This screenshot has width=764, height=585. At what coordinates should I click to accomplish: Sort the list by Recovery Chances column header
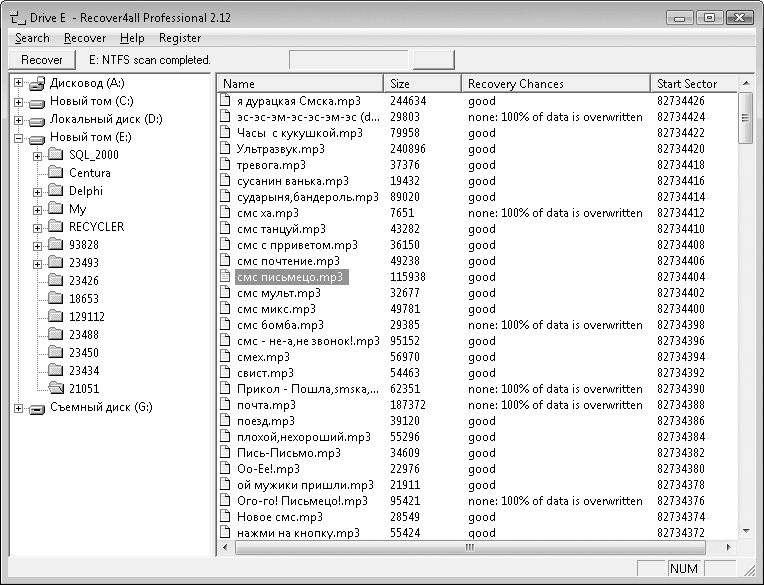(x=555, y=84)
